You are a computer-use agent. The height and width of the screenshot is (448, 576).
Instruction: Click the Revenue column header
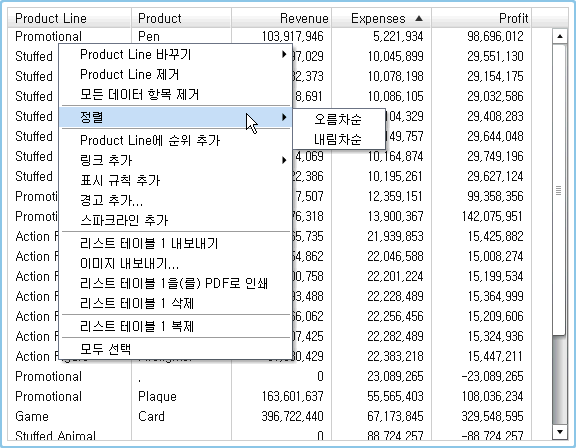coord(281,18)
